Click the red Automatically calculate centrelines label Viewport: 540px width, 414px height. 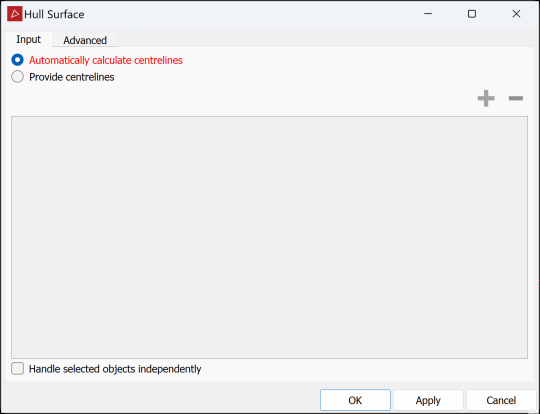pyautogui.click(x=106, y=60)
